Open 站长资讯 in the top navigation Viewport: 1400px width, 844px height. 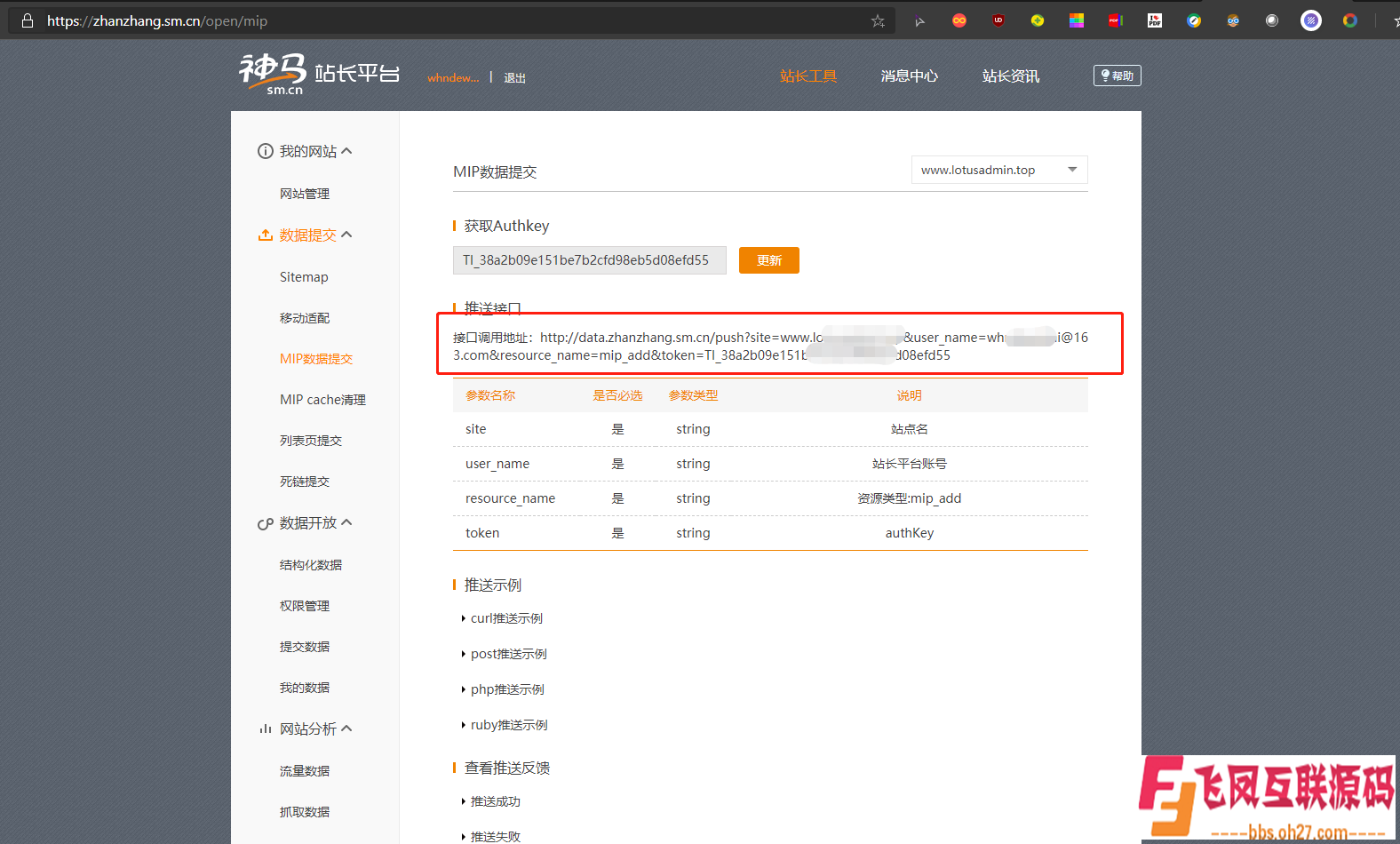[1011, 76]
